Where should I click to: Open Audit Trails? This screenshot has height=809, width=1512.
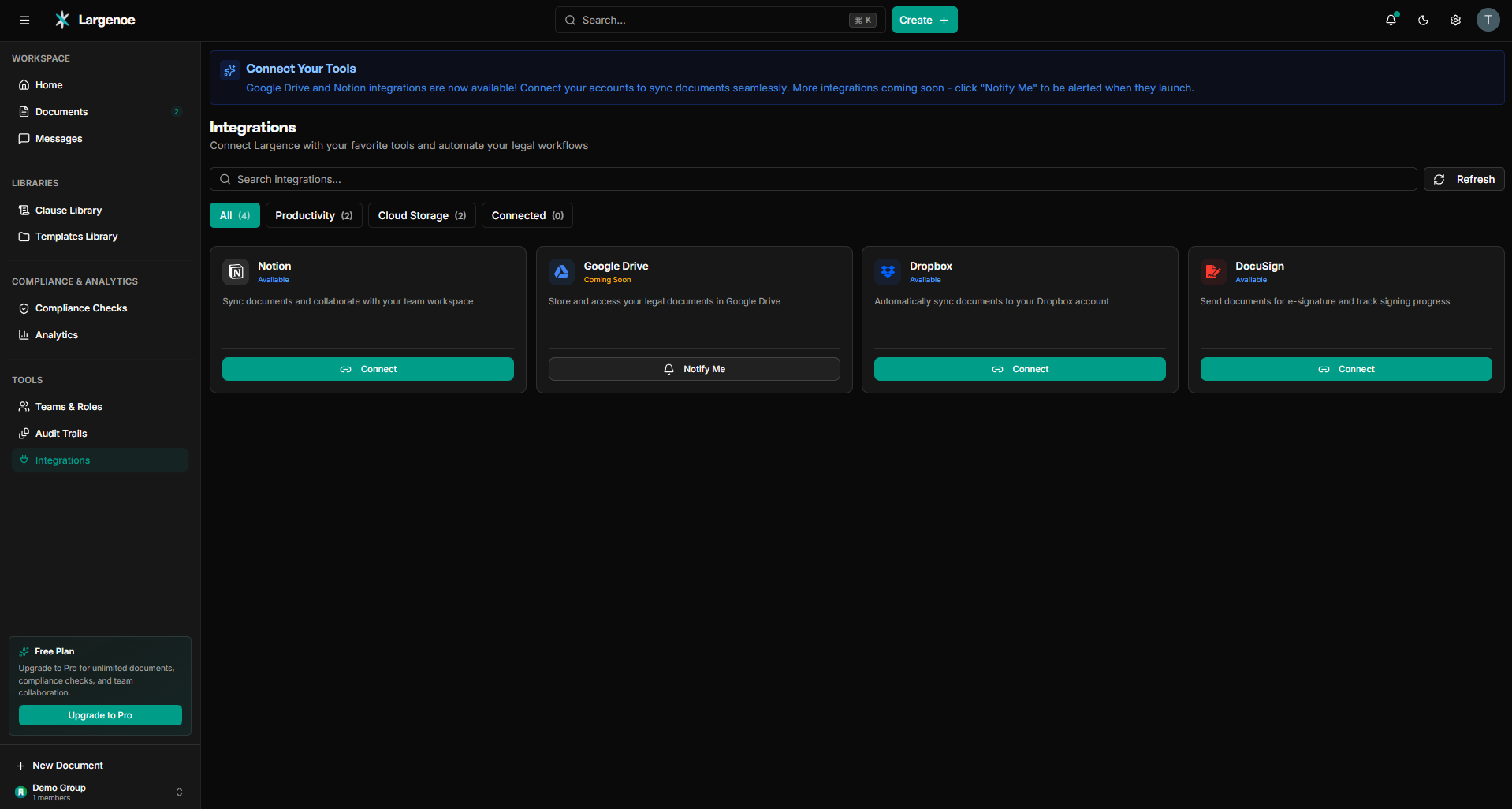[x=100, y=434]
